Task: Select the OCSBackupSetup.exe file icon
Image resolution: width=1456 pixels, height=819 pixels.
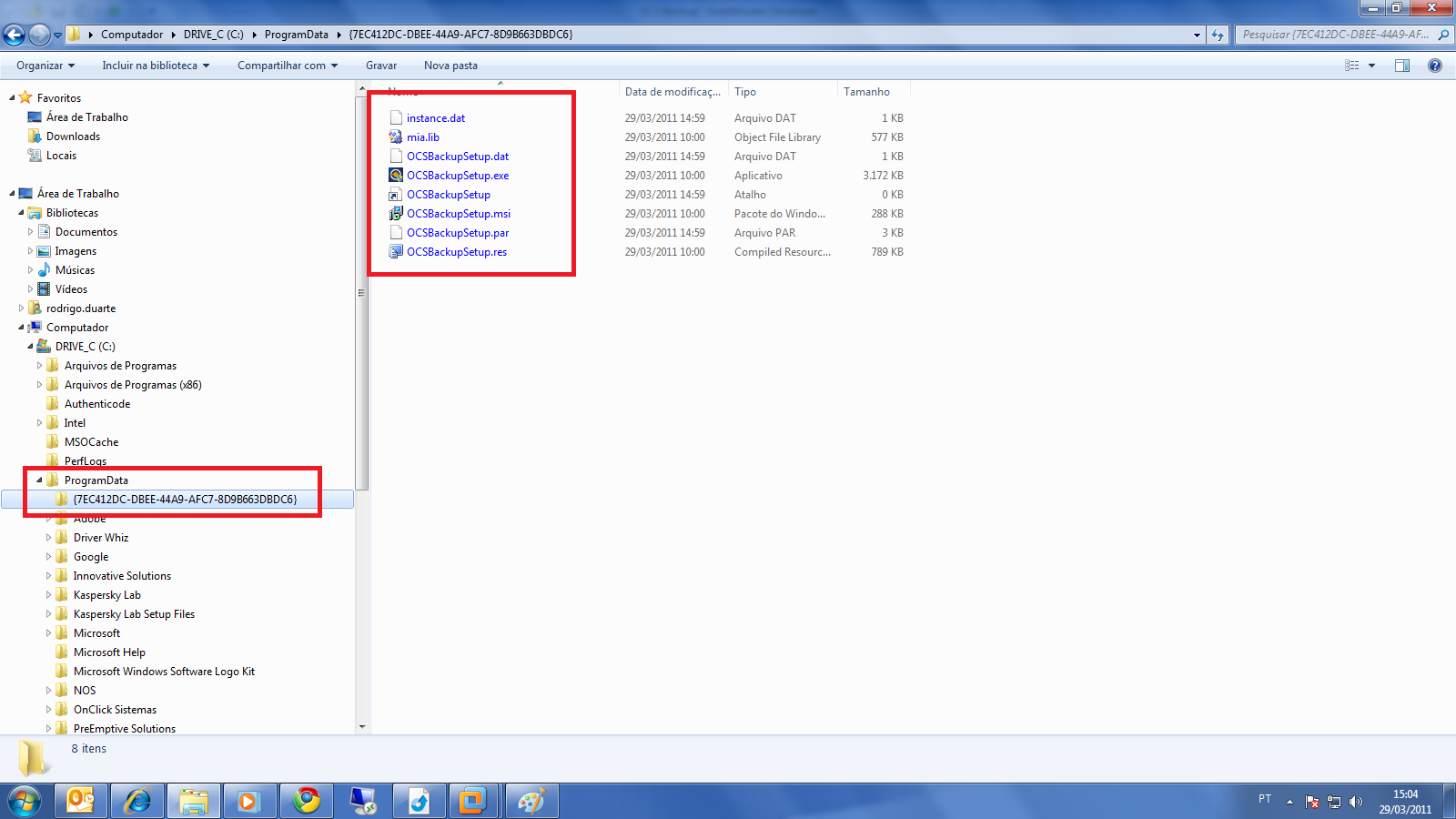Action: [x=396, y=176]
